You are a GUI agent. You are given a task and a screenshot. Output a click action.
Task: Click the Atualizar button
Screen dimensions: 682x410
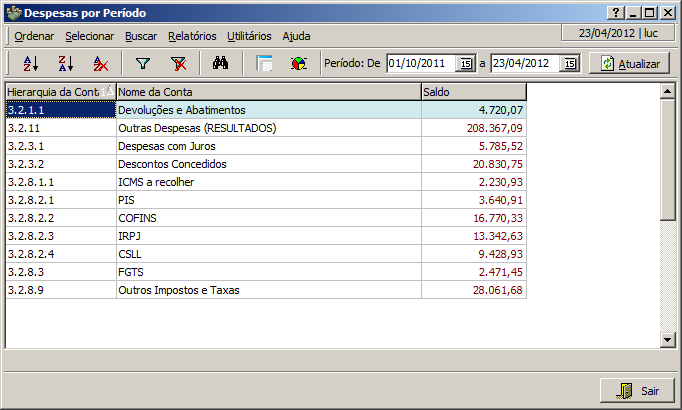pyautogui.click(x=630, y=63)
